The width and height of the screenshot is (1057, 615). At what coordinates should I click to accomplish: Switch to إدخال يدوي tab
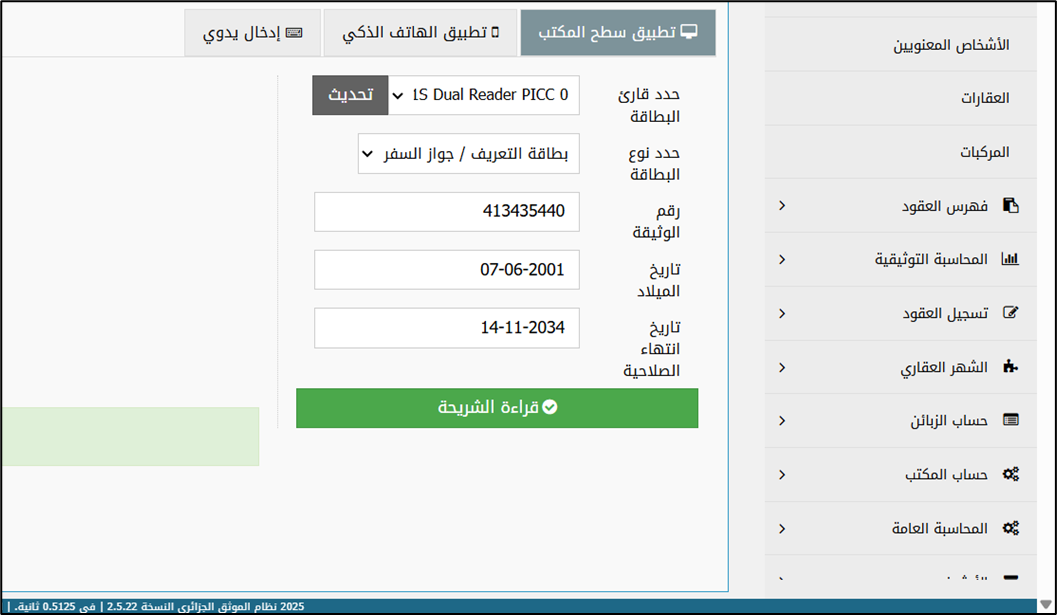252,33
